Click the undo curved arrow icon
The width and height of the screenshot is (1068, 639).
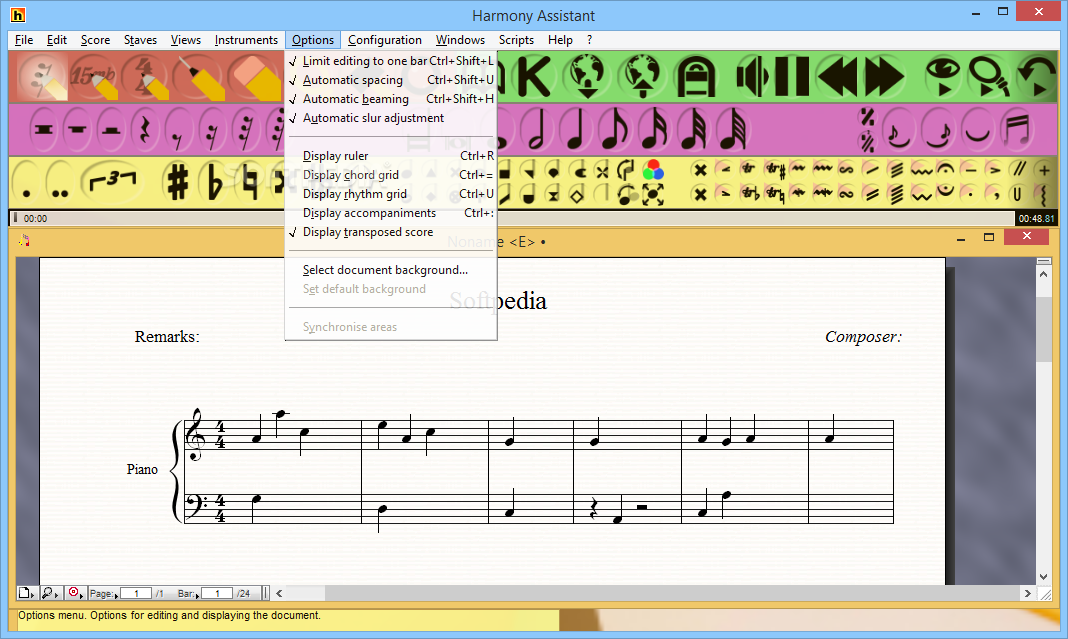point(1037,76)
